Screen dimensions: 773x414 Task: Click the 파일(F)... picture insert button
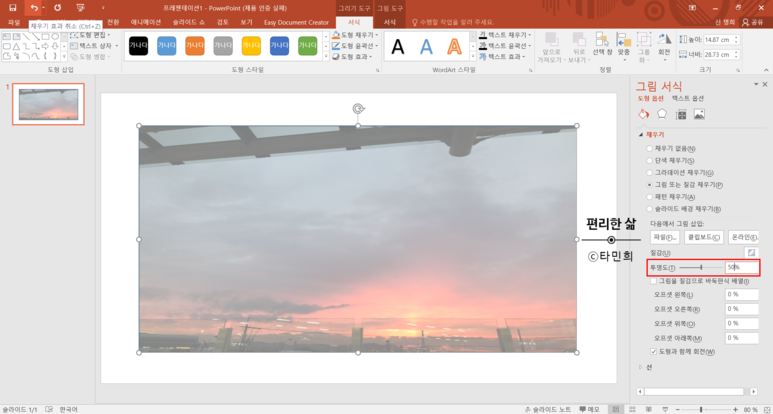(x=665, y=237)
